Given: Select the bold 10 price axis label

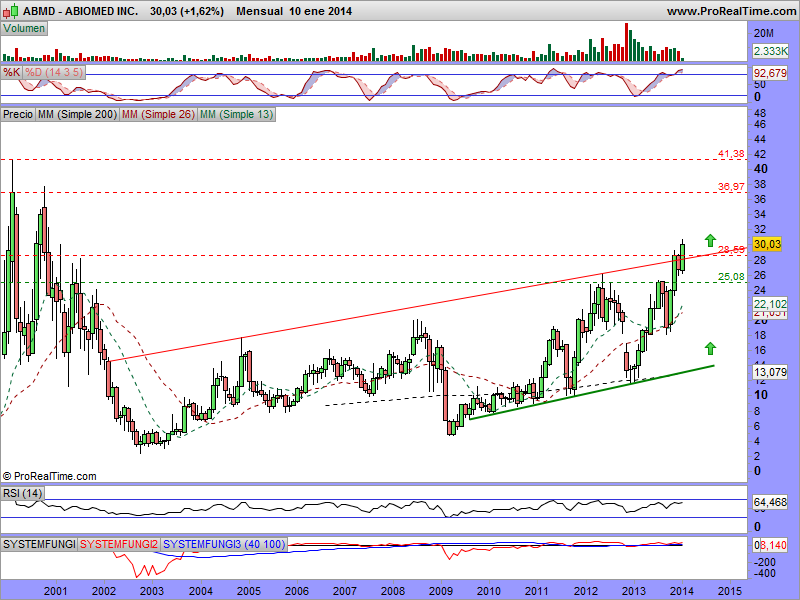Looking at the screenshot, I should [x=761, y=395].
